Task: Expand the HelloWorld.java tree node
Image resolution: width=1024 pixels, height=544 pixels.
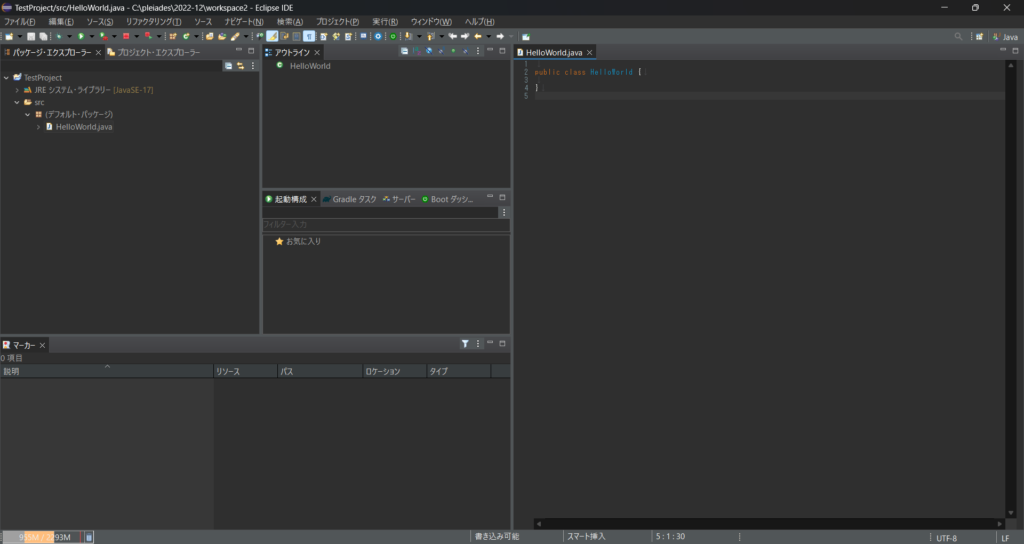Action: 38,127
